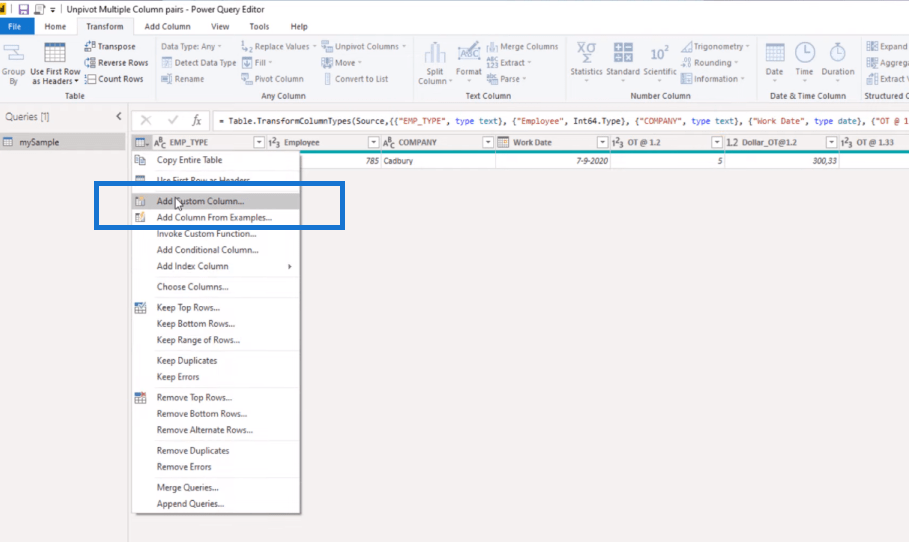Screen dimensions: 909x542
Task: Confirm formula with checkmark icon
Action: (x=172, y=120)
